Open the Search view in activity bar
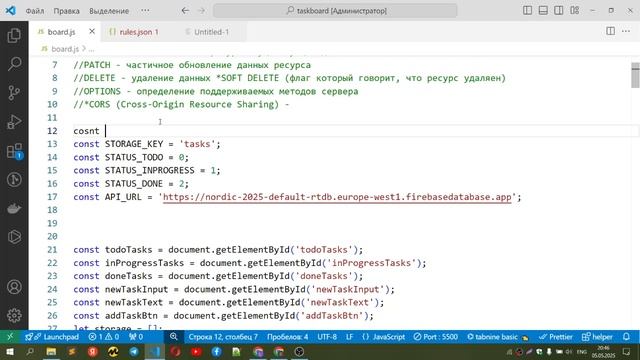 14,64
